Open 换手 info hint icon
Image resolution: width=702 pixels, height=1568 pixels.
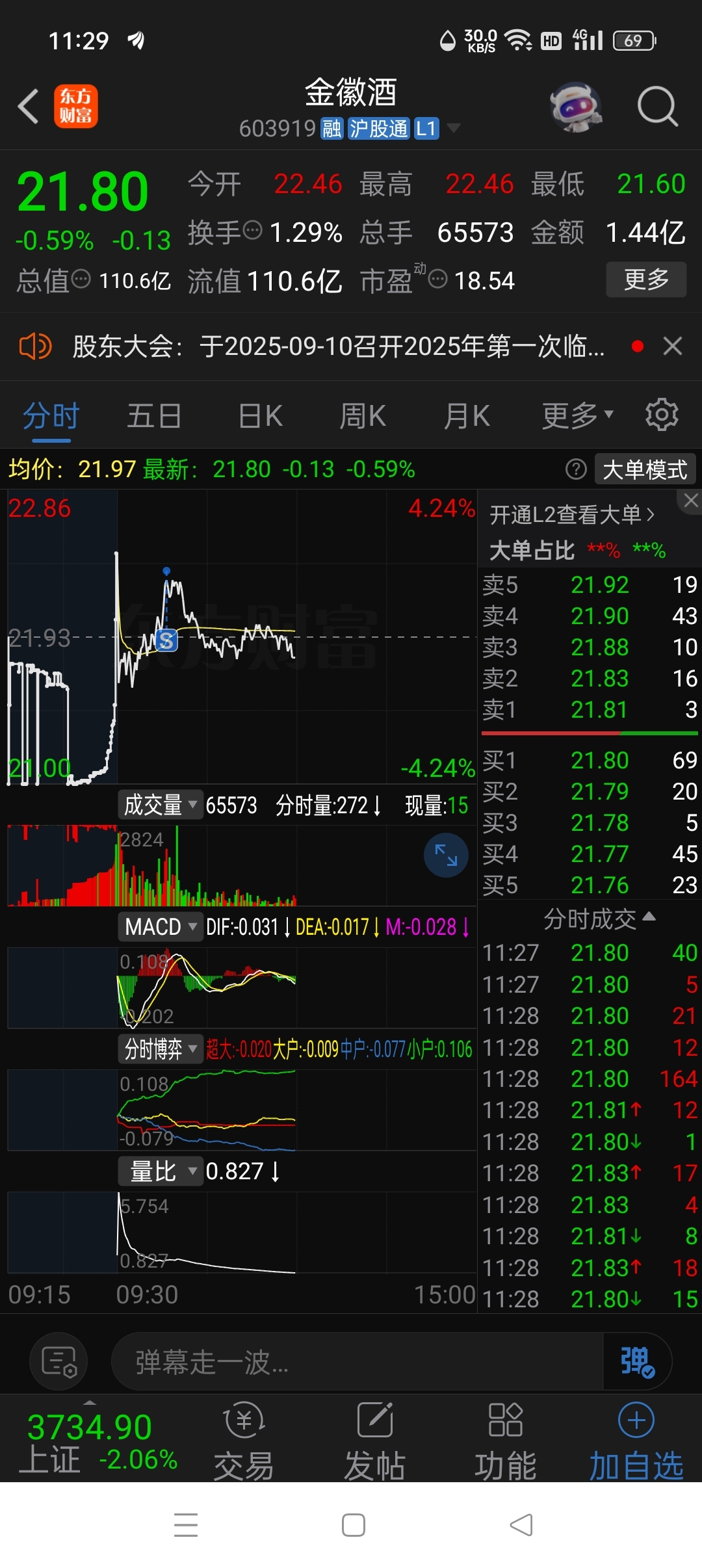click(x=252, y=230)
